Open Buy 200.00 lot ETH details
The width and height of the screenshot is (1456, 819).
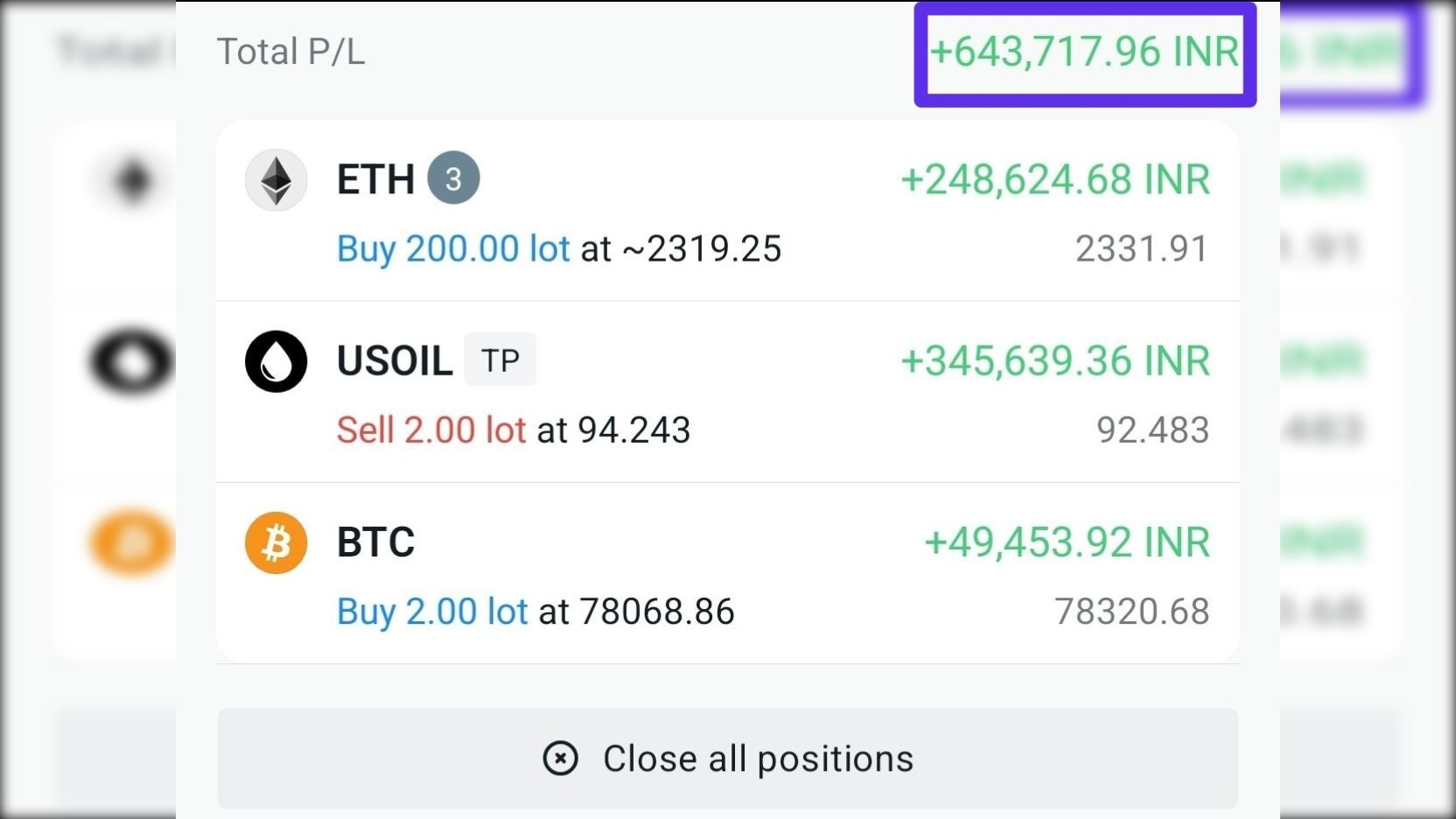(453, 249)
